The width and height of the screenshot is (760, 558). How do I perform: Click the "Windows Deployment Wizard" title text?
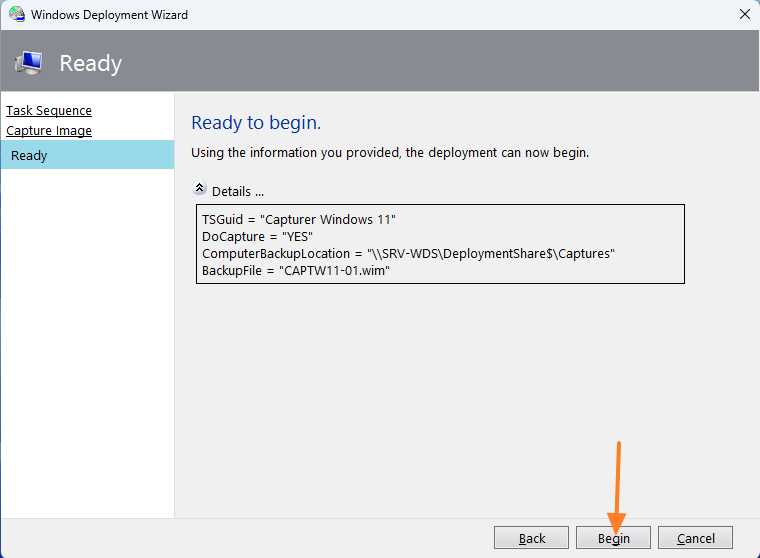[109, 15]
